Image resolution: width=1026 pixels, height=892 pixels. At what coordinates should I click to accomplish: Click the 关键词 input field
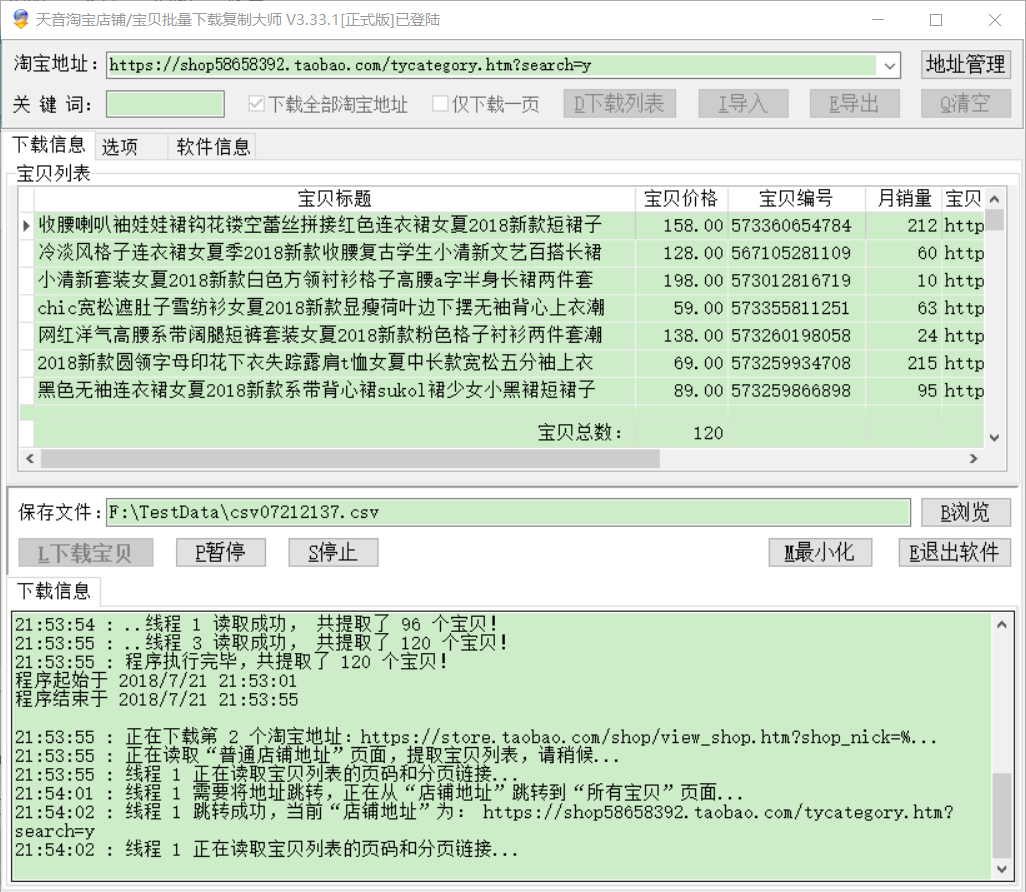(166, 104)
